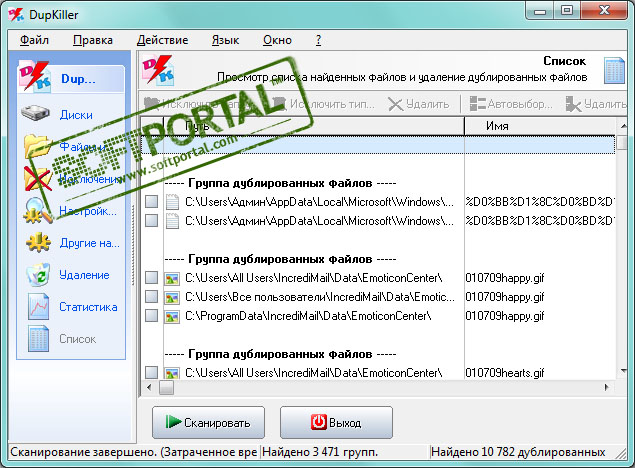Click the Автовыбор... toolbar button
The height and width of the screenshot is (468, 635).
point(511,104)
